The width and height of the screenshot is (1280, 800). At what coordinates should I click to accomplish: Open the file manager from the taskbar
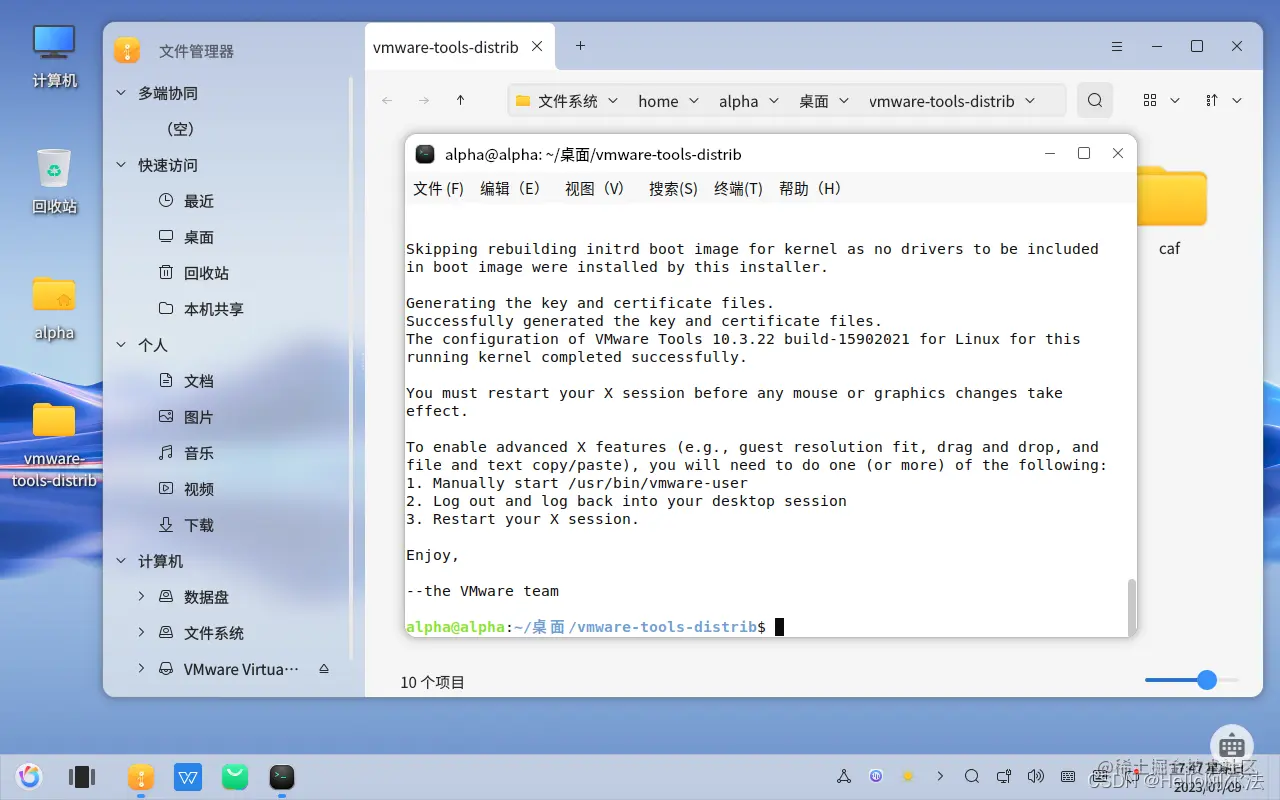coord(141,776)
